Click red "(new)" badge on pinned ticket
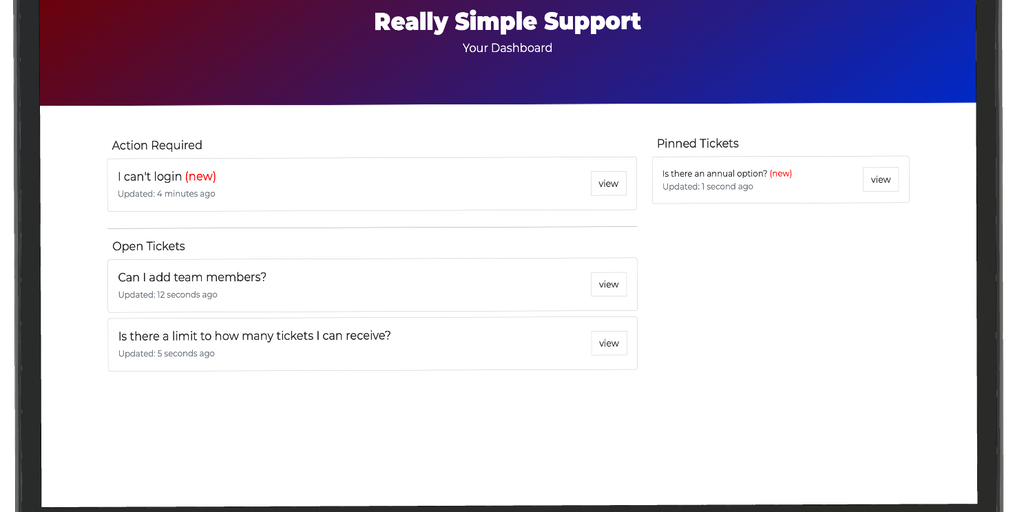 [x=781, y=174]
